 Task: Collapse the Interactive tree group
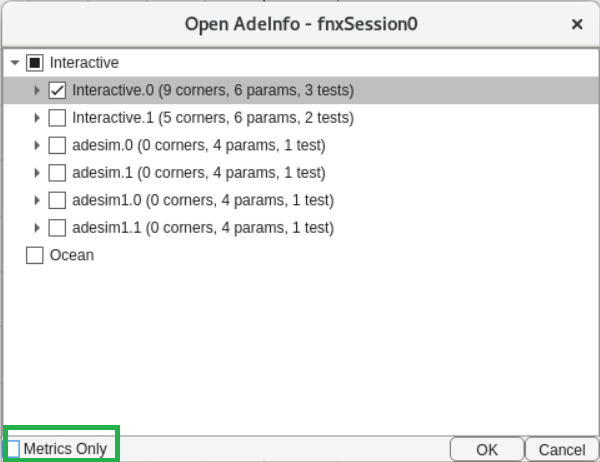coord(14,63)
